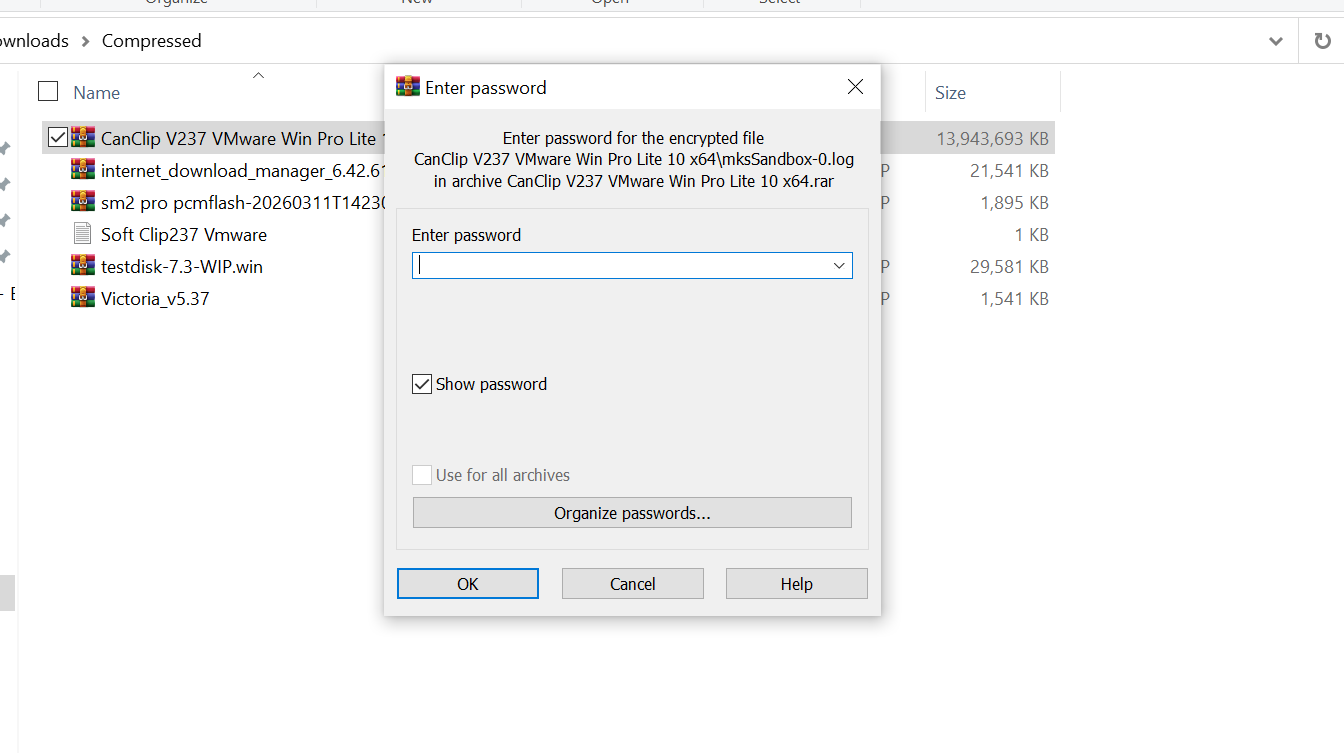
Task: Click the internet_download_manager archive icon
Action: point(83,170)
